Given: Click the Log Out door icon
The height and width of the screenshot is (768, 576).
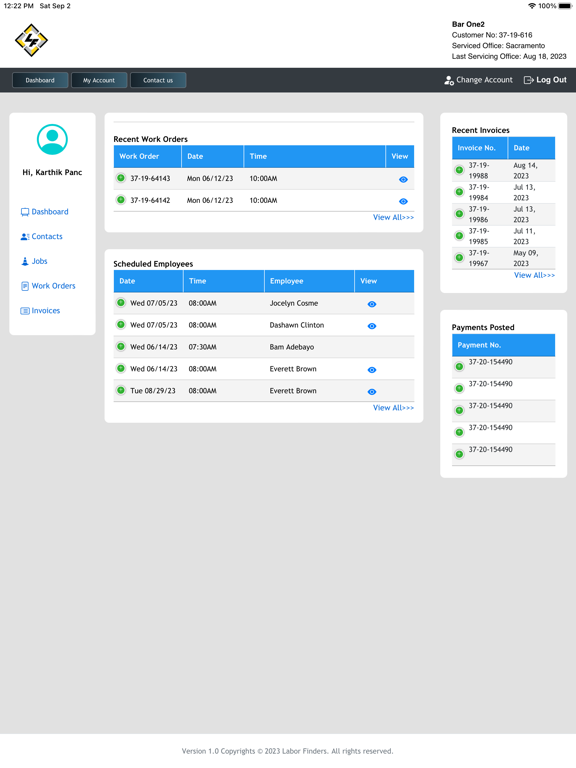Looking at the screenshot, I should (528, 80).
